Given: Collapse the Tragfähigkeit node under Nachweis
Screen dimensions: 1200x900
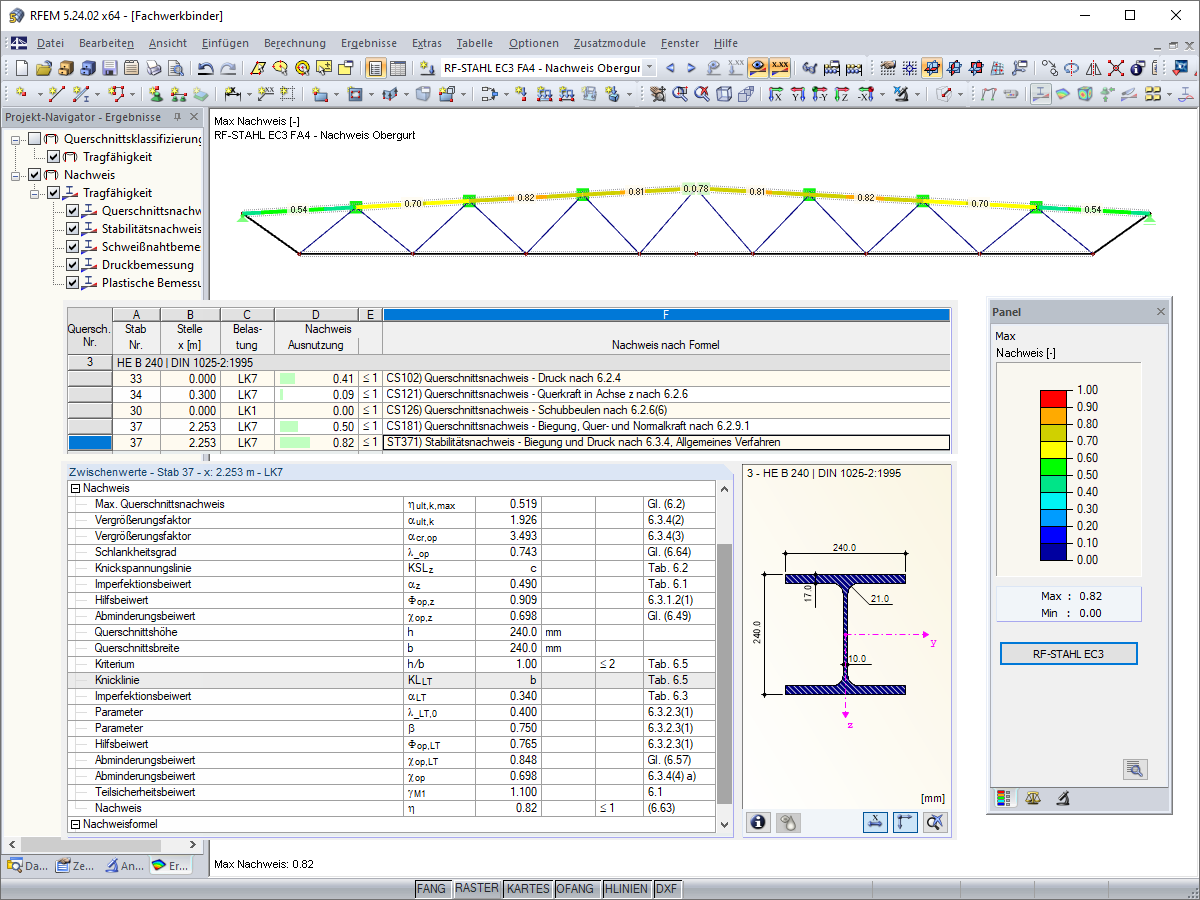Looking at the screenshot, I should point(36,193).
